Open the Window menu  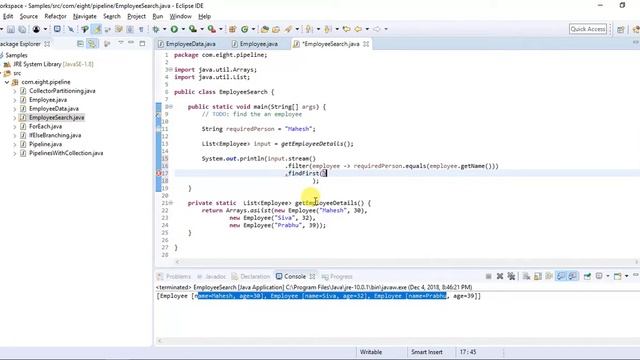click(x=180, y=16)
